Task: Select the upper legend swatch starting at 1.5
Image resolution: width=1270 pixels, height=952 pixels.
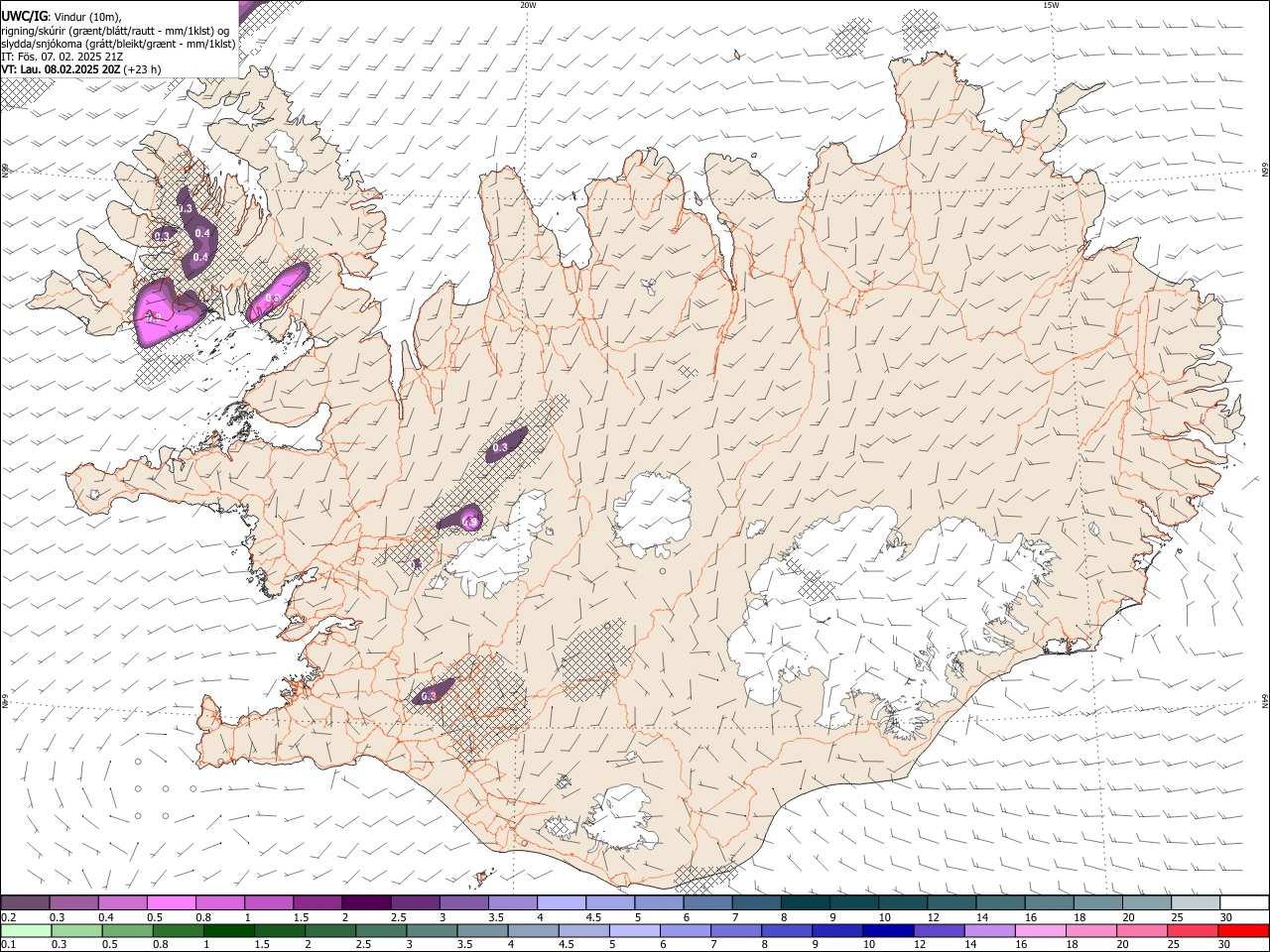Action: click(317, 902)
